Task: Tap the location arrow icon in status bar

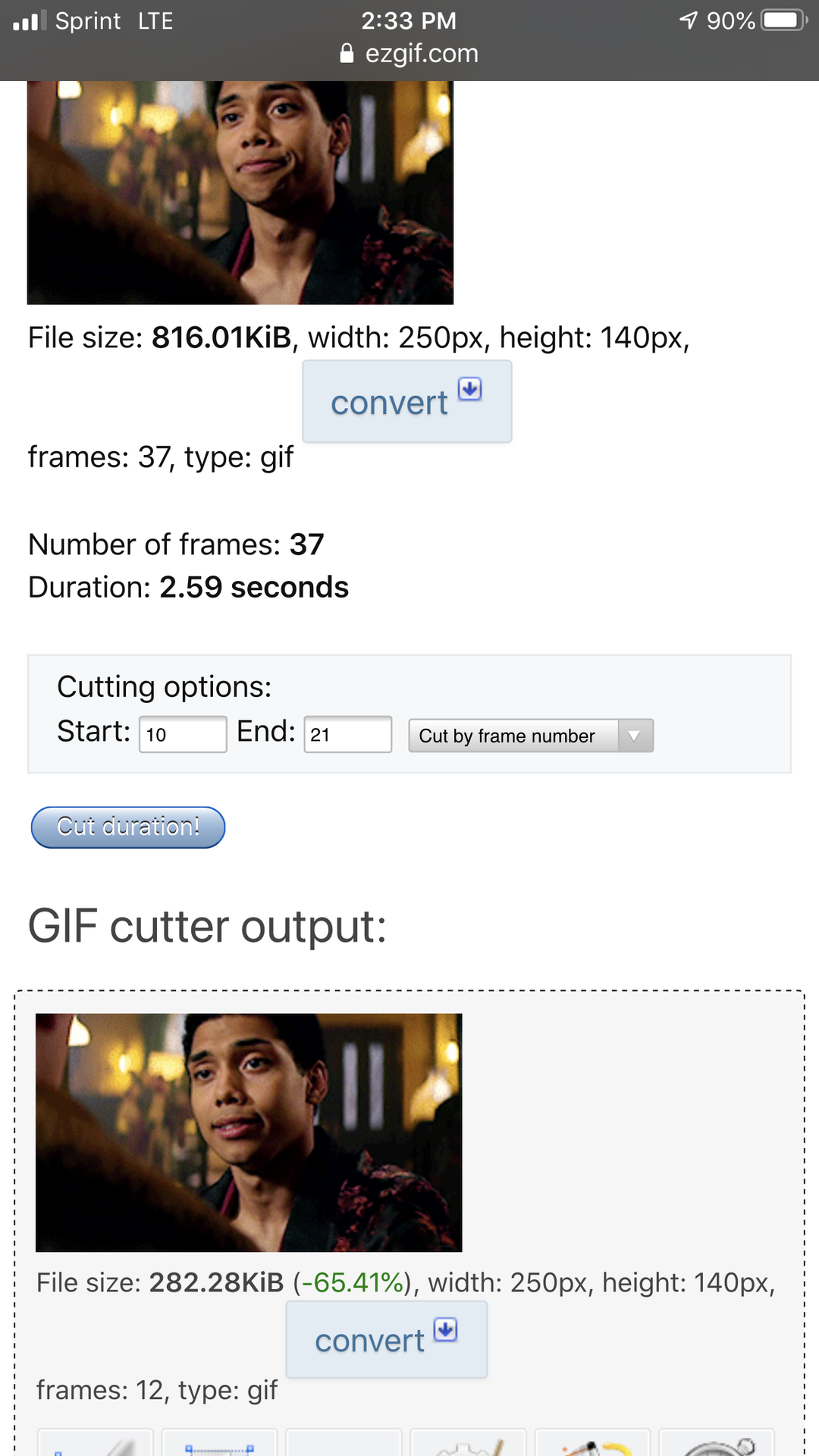Action: coord(689,20)
